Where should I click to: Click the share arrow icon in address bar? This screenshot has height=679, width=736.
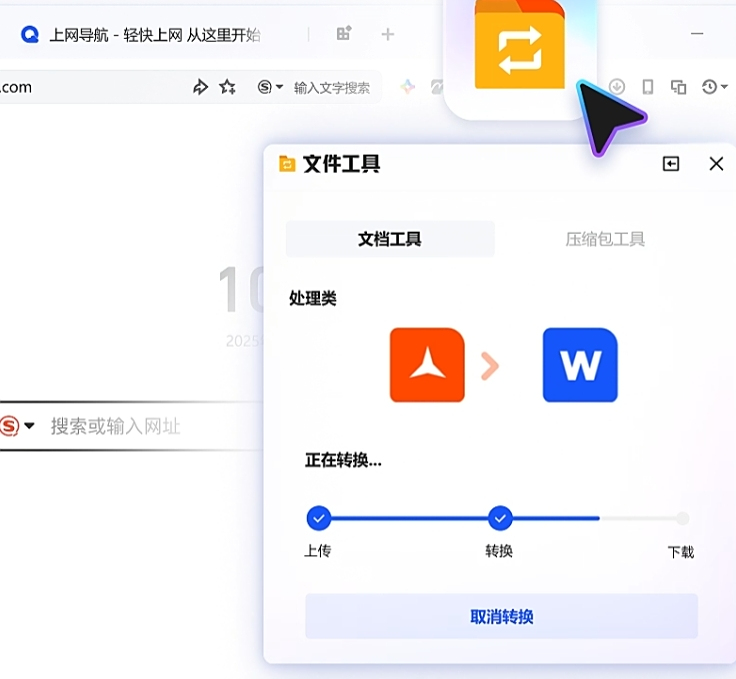point(200,87)
